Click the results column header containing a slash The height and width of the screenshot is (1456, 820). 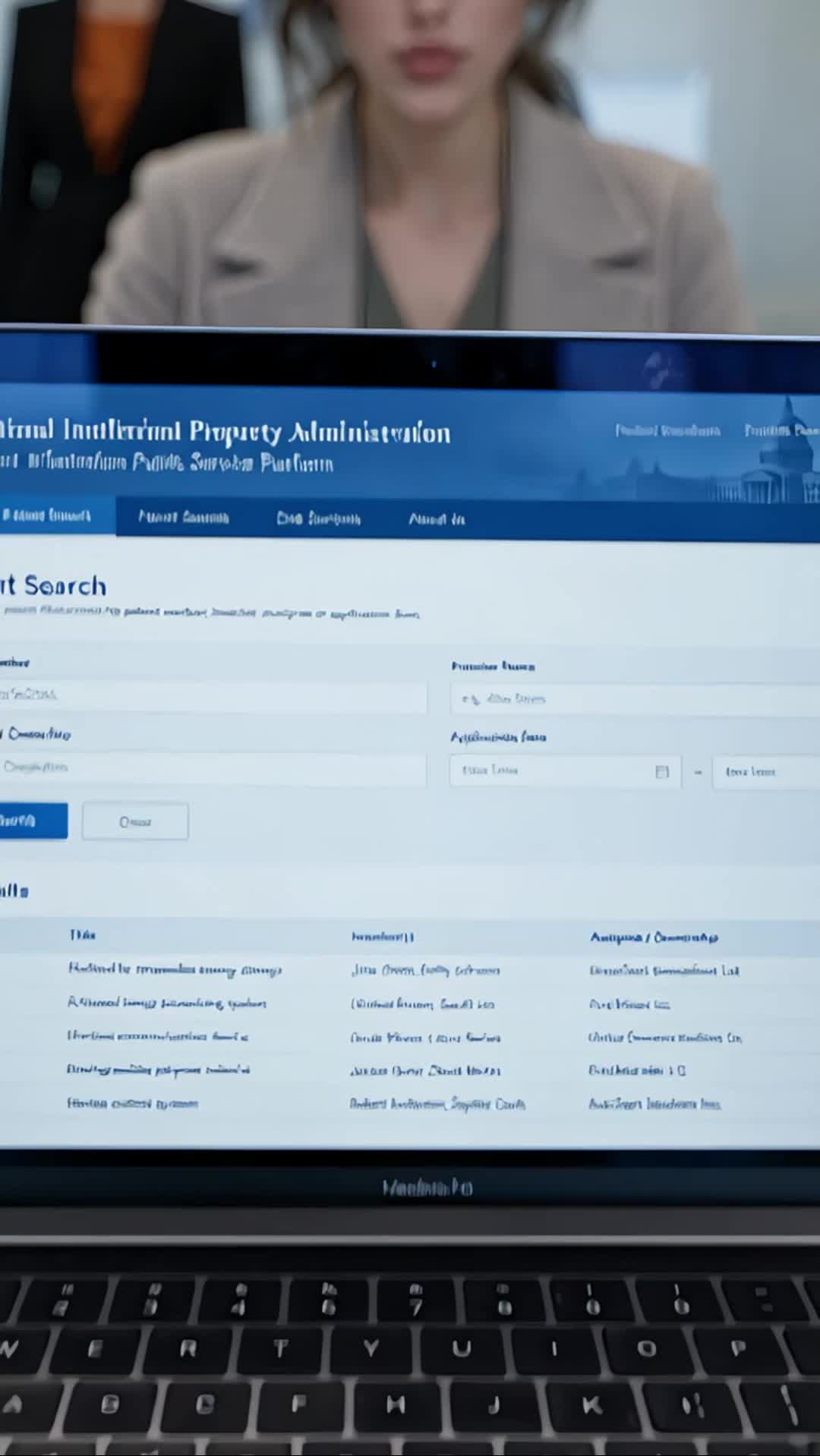(x=654, y=938)
